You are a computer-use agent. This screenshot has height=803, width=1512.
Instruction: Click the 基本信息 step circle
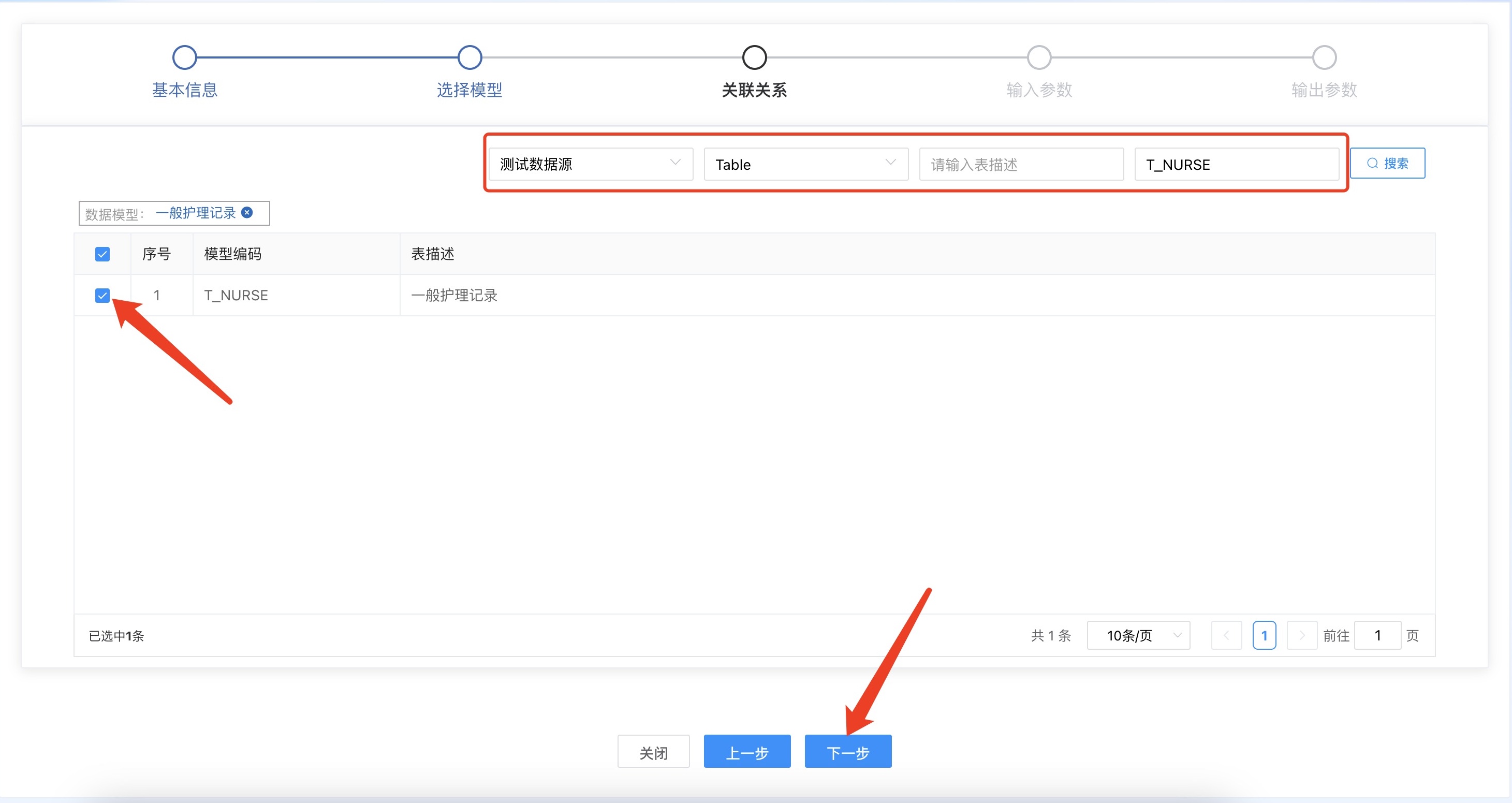pyautogui.click(x=184, y=57)
